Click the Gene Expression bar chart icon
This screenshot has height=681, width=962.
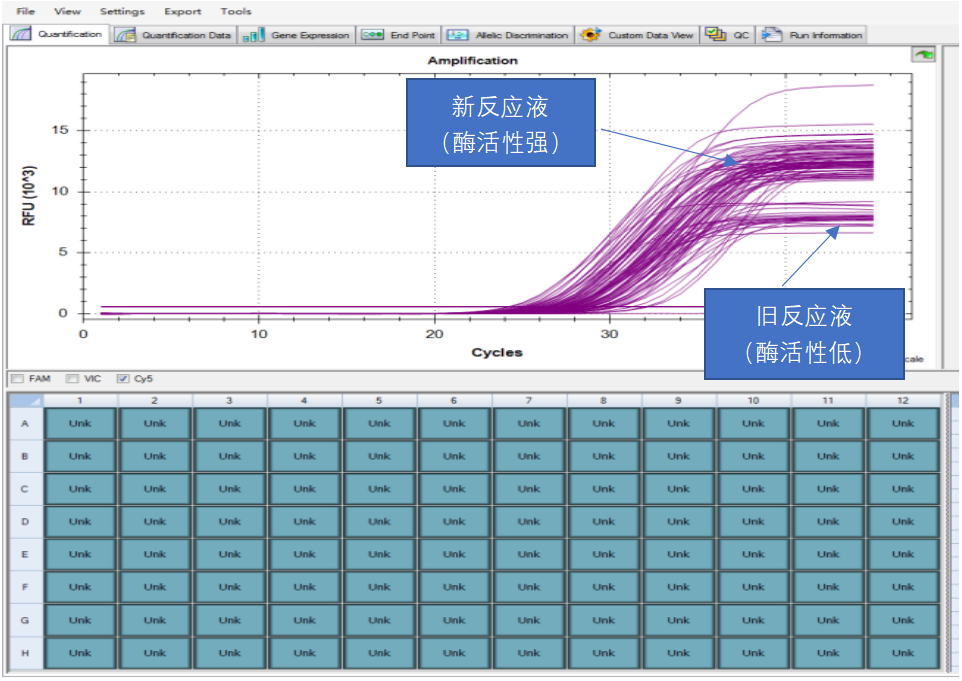253,35
